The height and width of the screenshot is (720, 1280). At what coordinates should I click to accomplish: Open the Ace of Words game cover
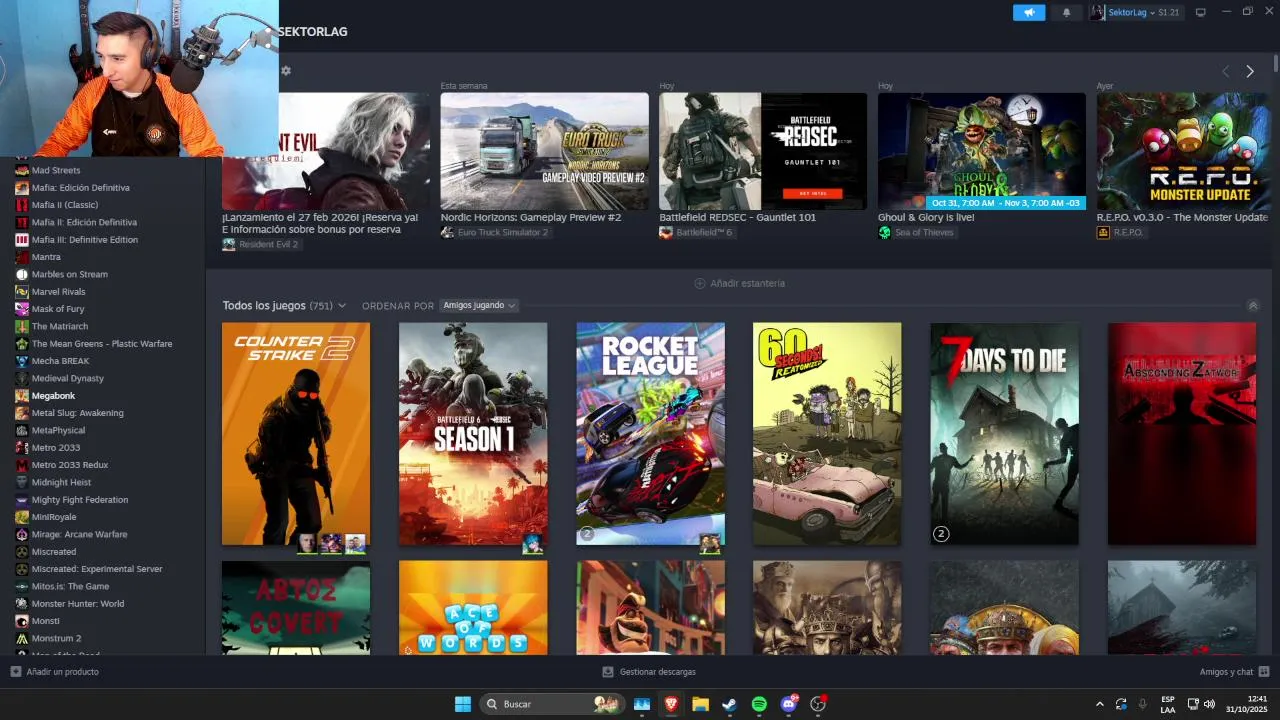point(473,607)
